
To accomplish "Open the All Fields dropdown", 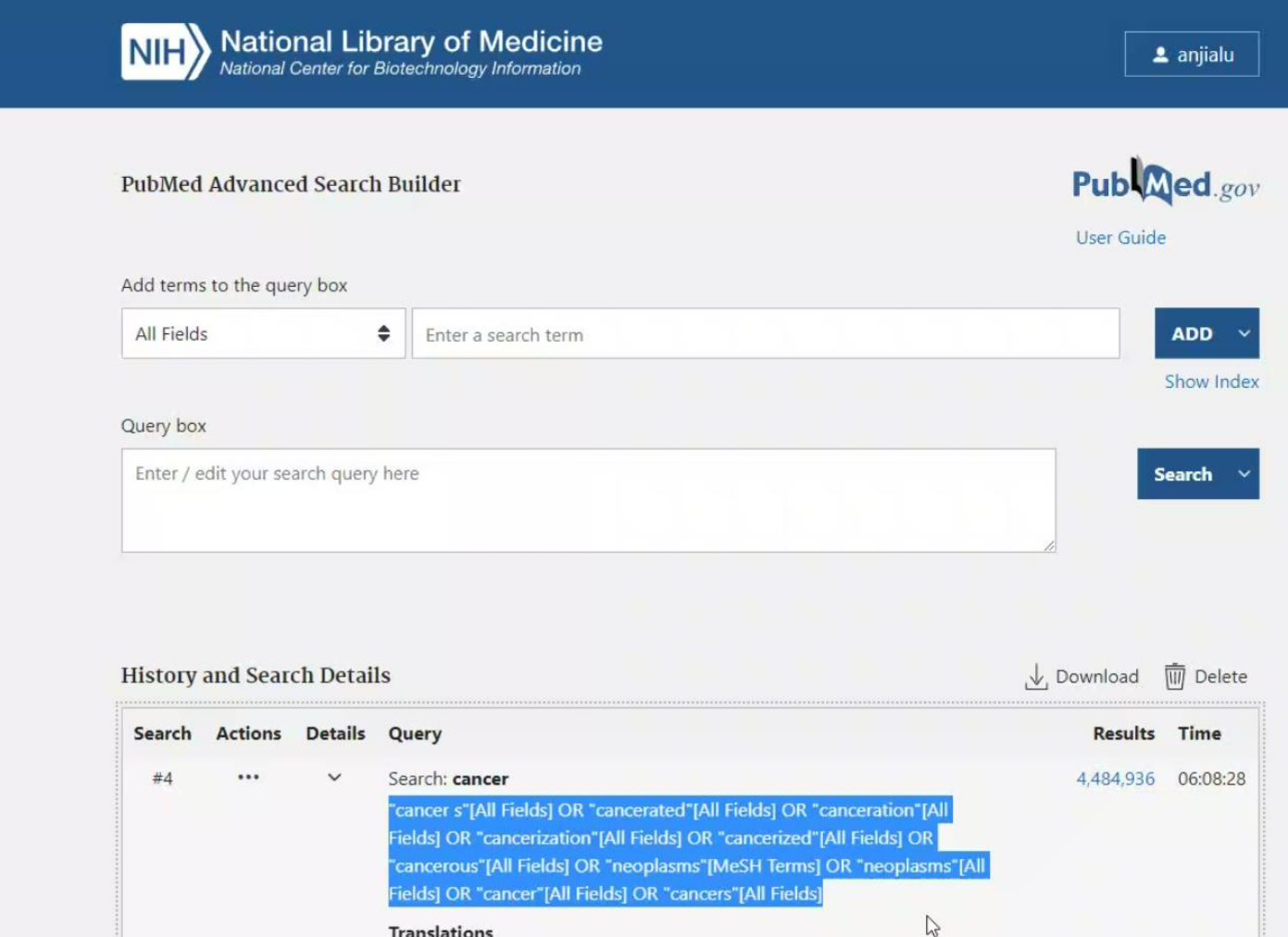I will click(x=263, y=333).
